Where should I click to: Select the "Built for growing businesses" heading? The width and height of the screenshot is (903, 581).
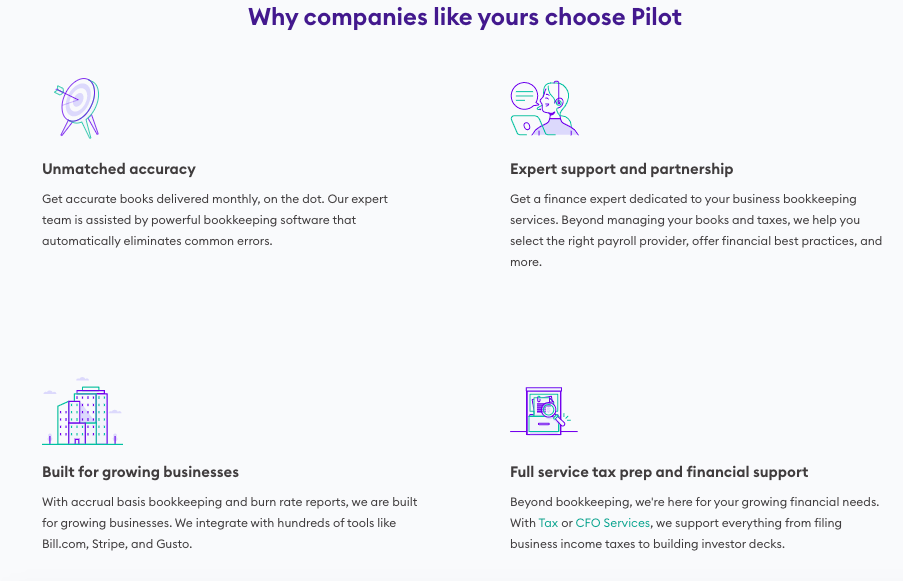tap(141, 472)
